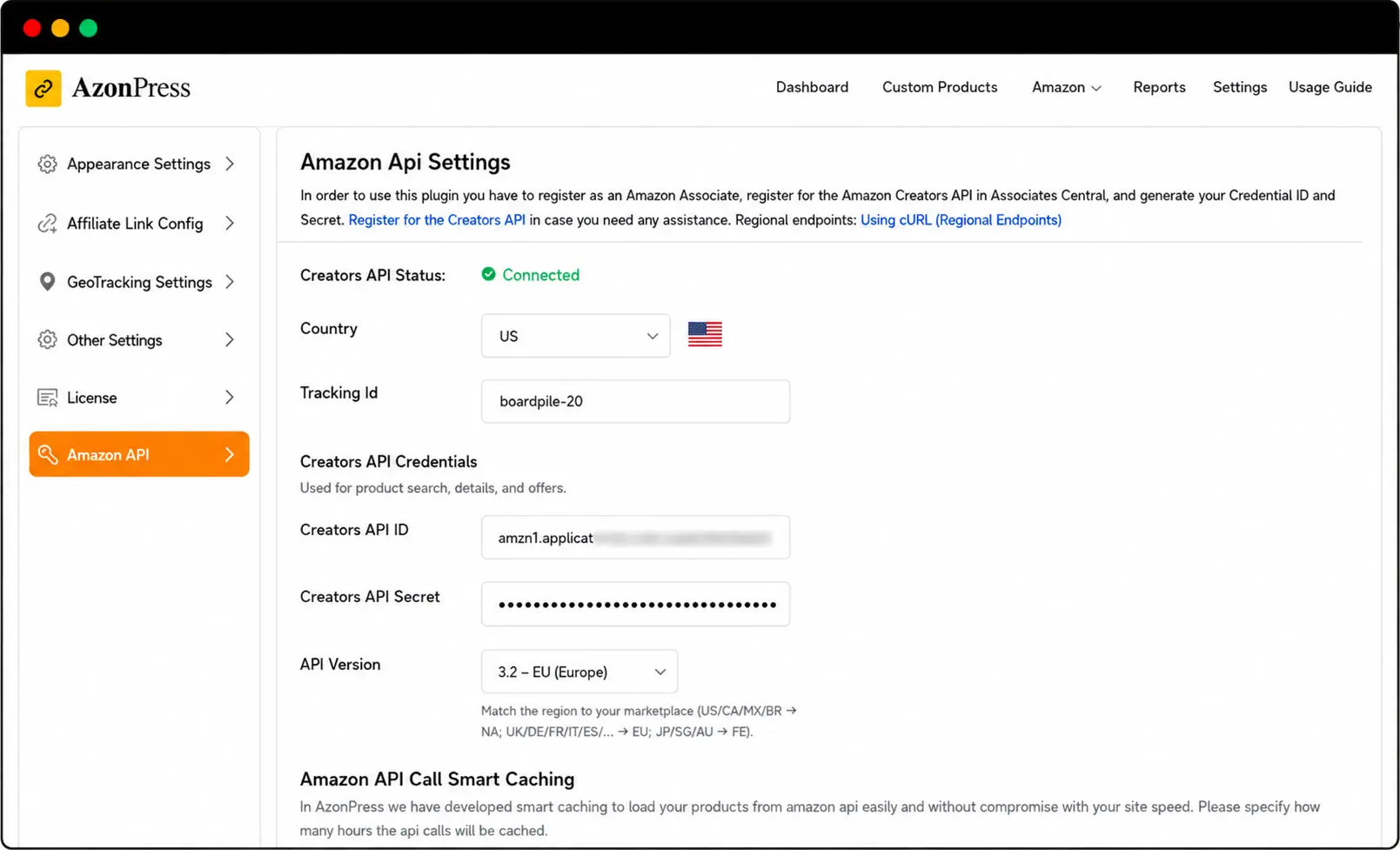Click the Appearance Settings gear icon
Viewport: 1400px width, 850px height.
coord(47,164)
